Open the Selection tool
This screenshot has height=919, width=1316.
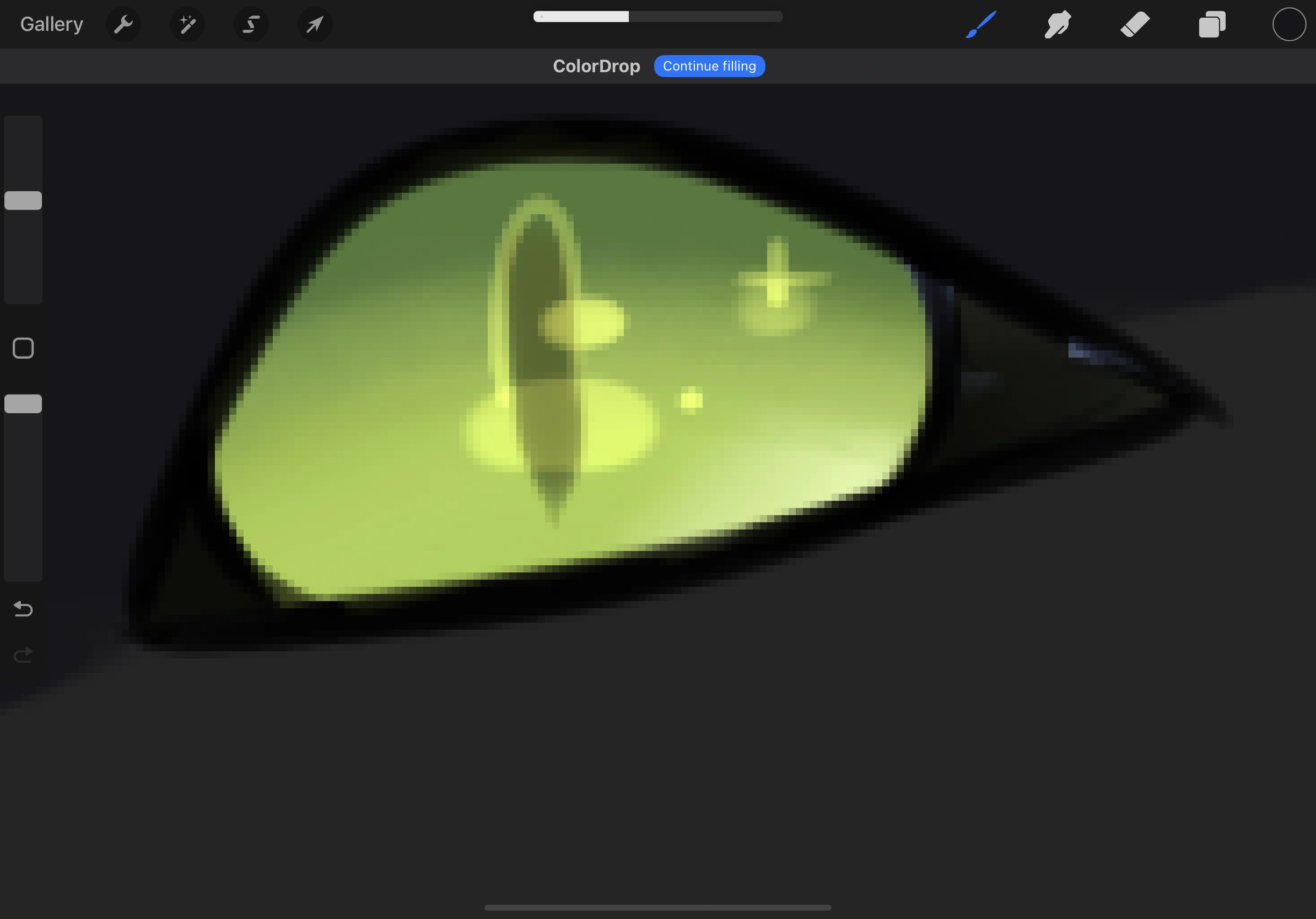coord(251,25)
